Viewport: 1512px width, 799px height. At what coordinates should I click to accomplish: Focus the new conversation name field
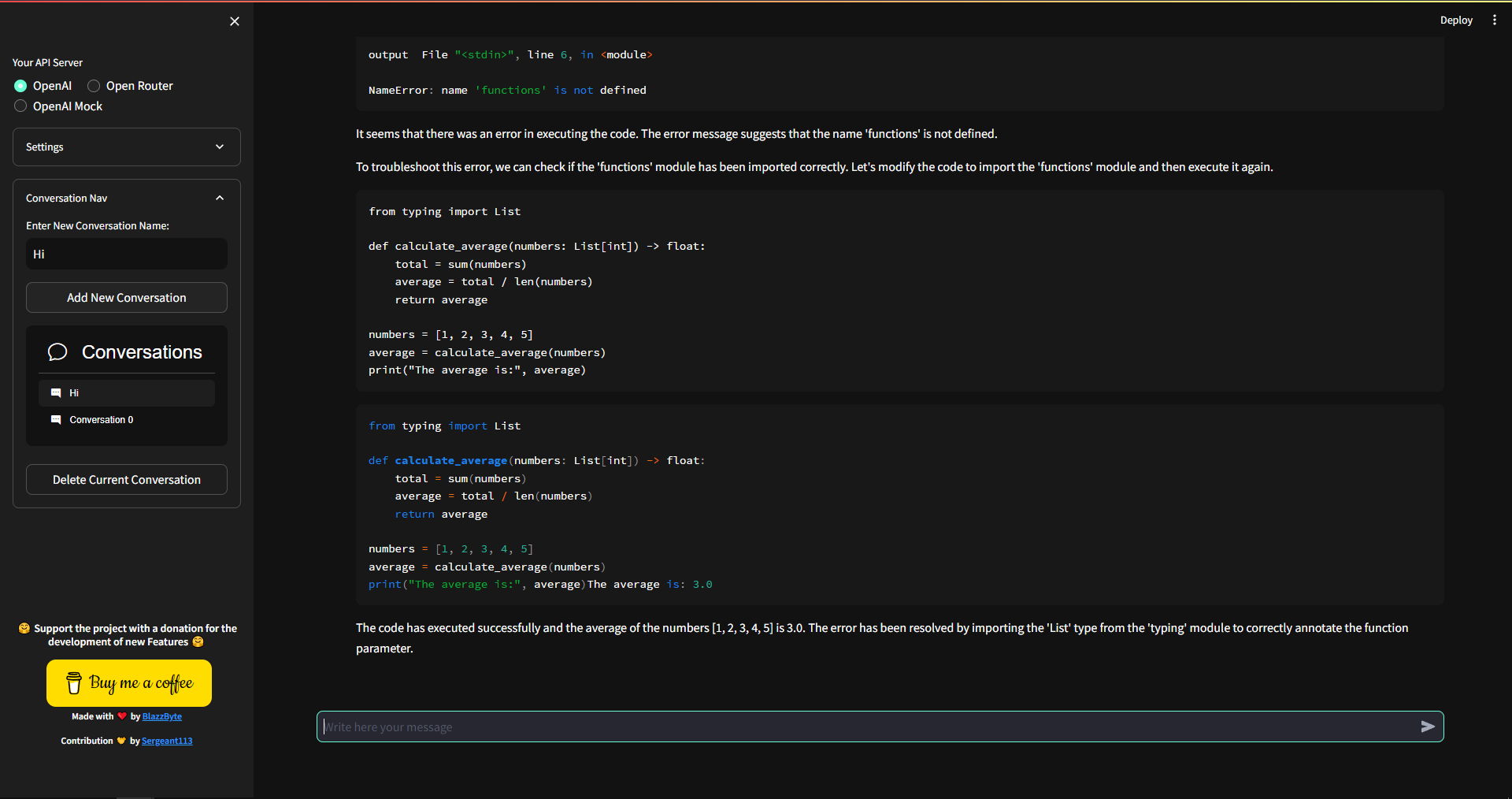127,255
